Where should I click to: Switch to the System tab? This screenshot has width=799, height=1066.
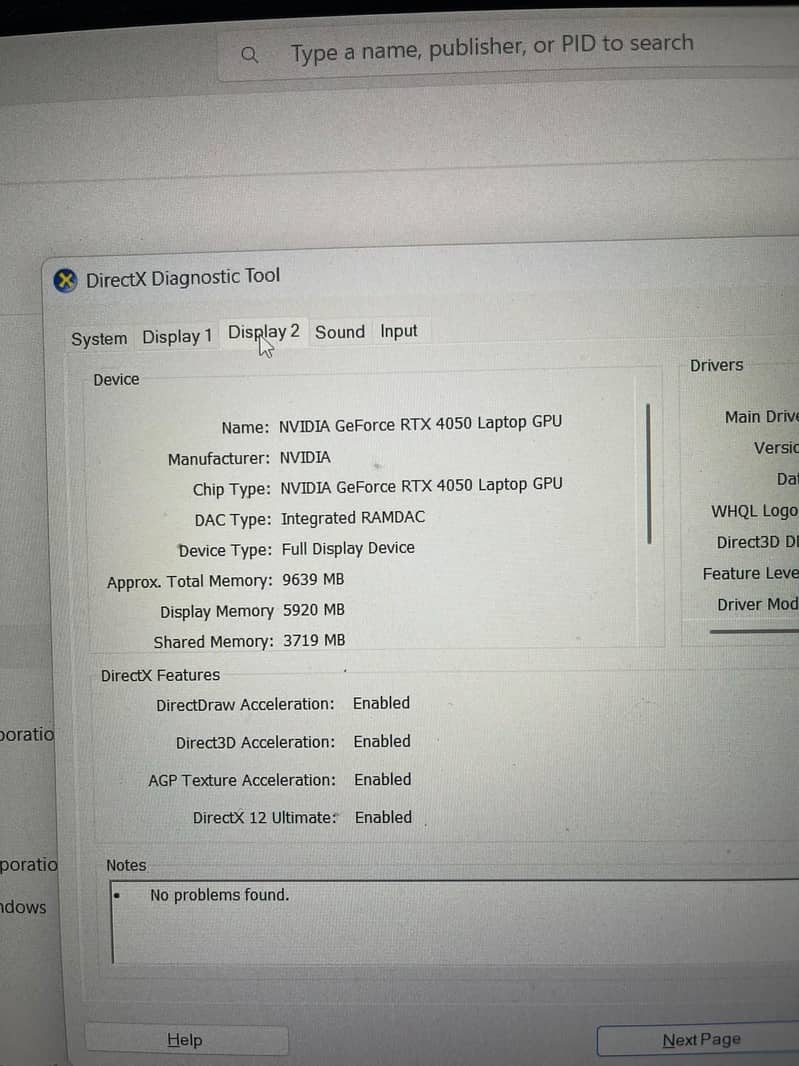tap(99, 339)
